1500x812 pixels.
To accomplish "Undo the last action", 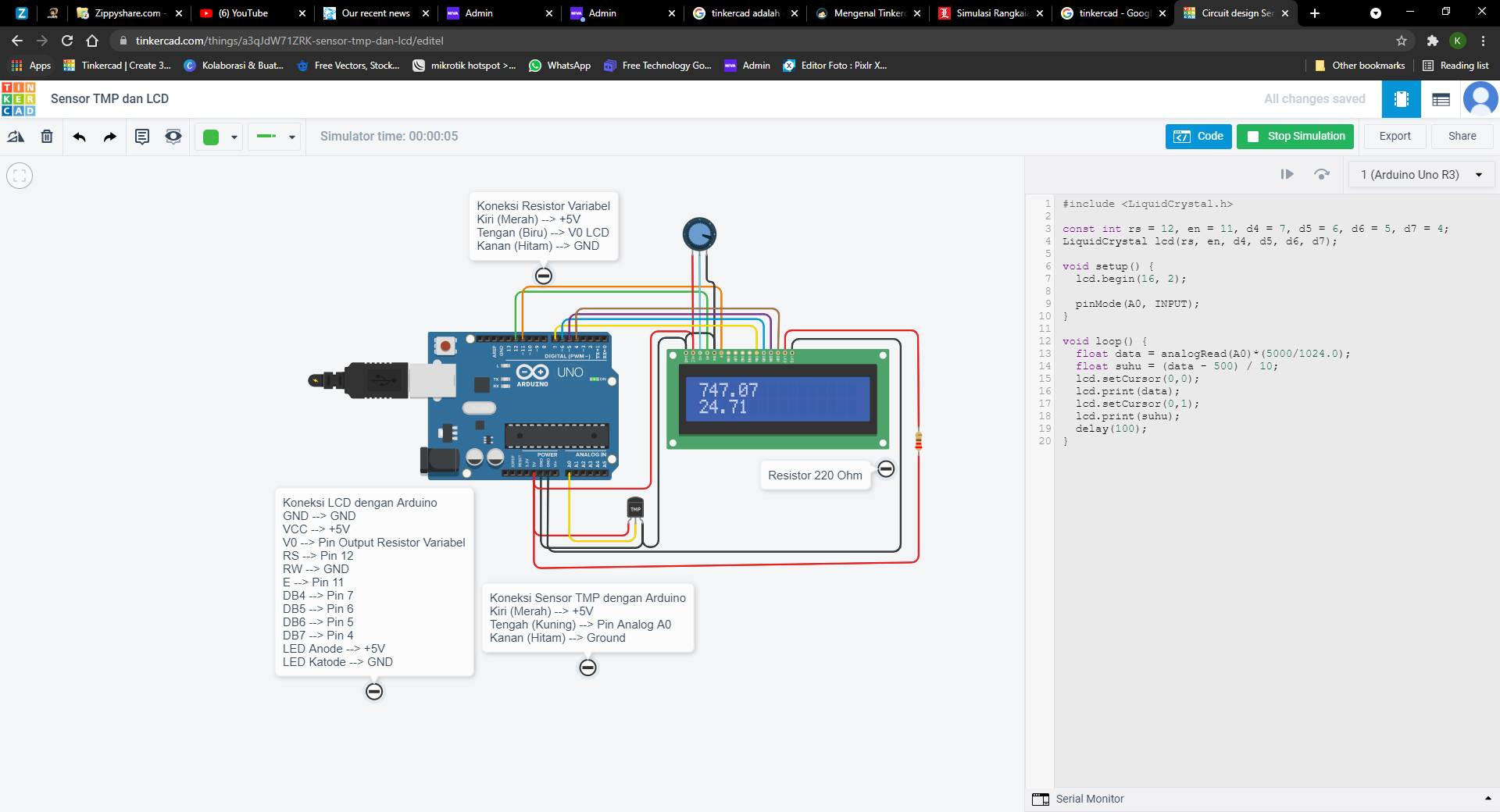I will (79, 137).
